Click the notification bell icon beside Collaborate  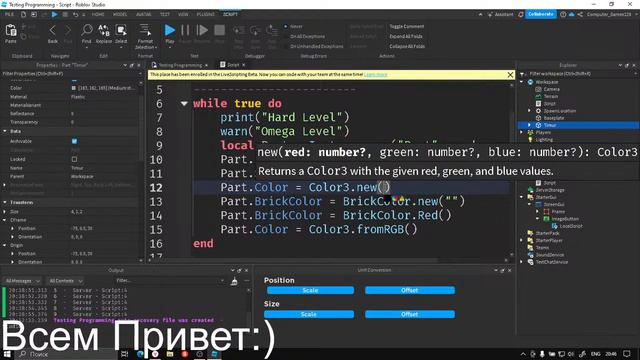pyautogui.click(x=520, y=14)
